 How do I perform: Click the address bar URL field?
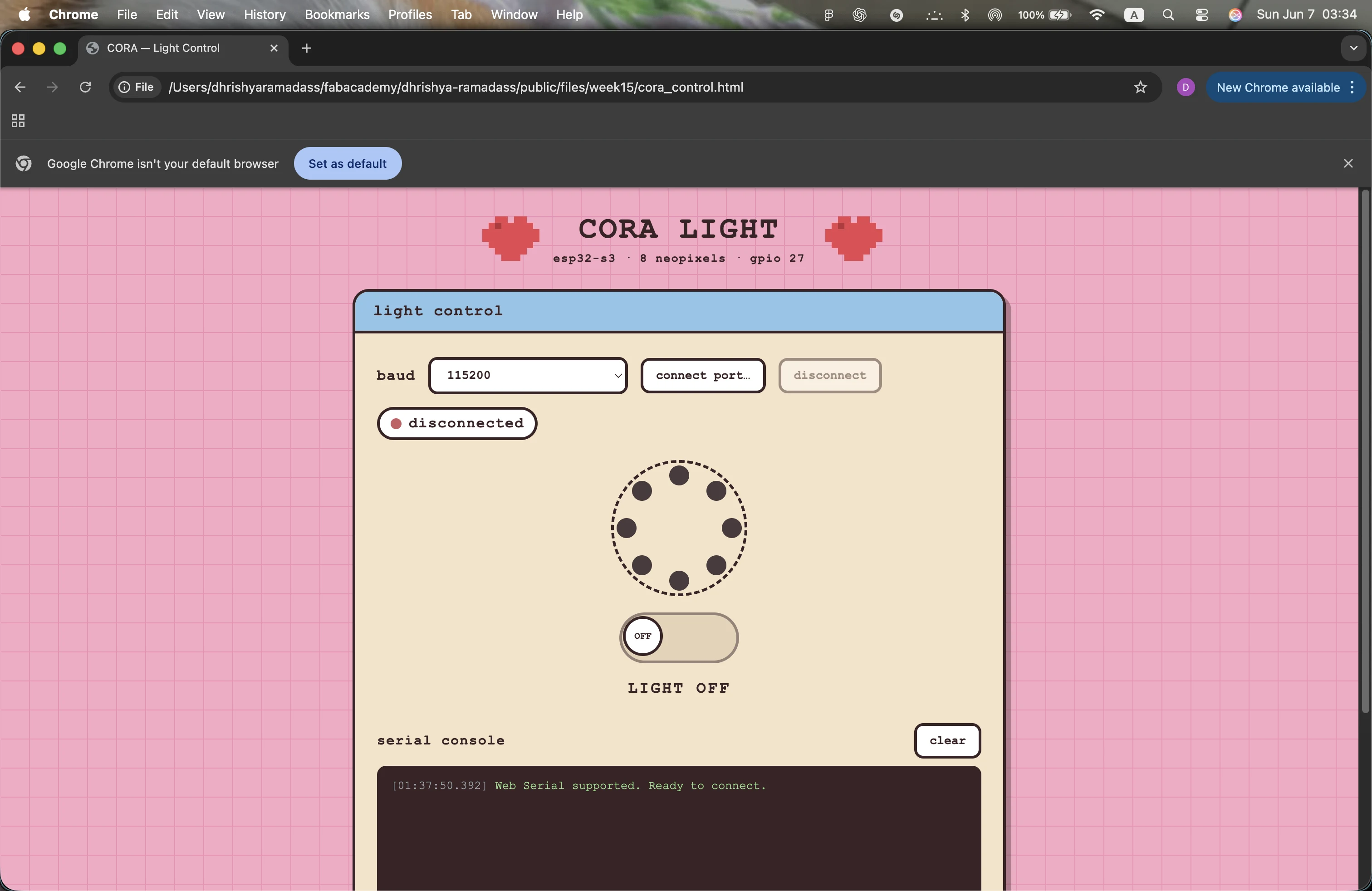[634, 87]
